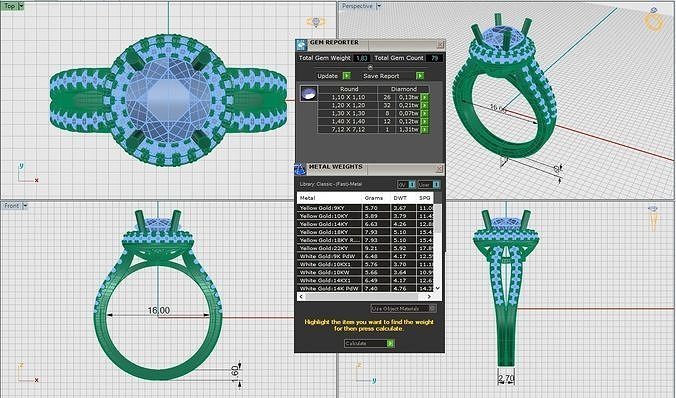This screenshot has width=676, height=398.
Task: Sort by the Grams column header
Action: [376, 198]
